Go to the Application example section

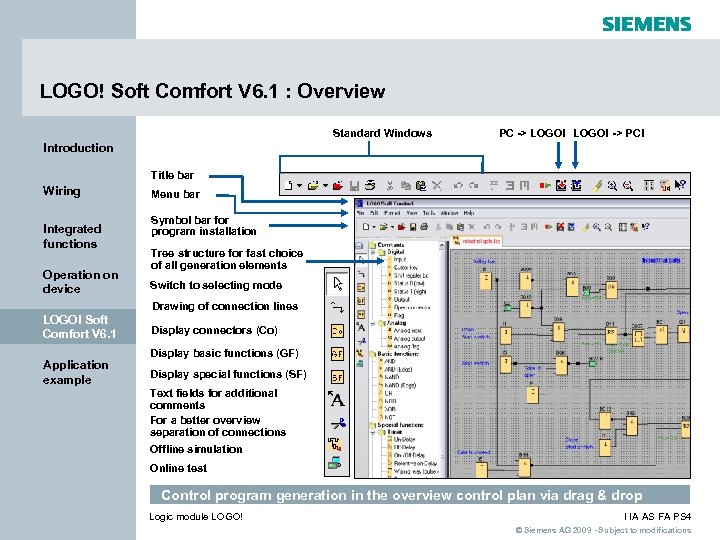click(76, 372)
